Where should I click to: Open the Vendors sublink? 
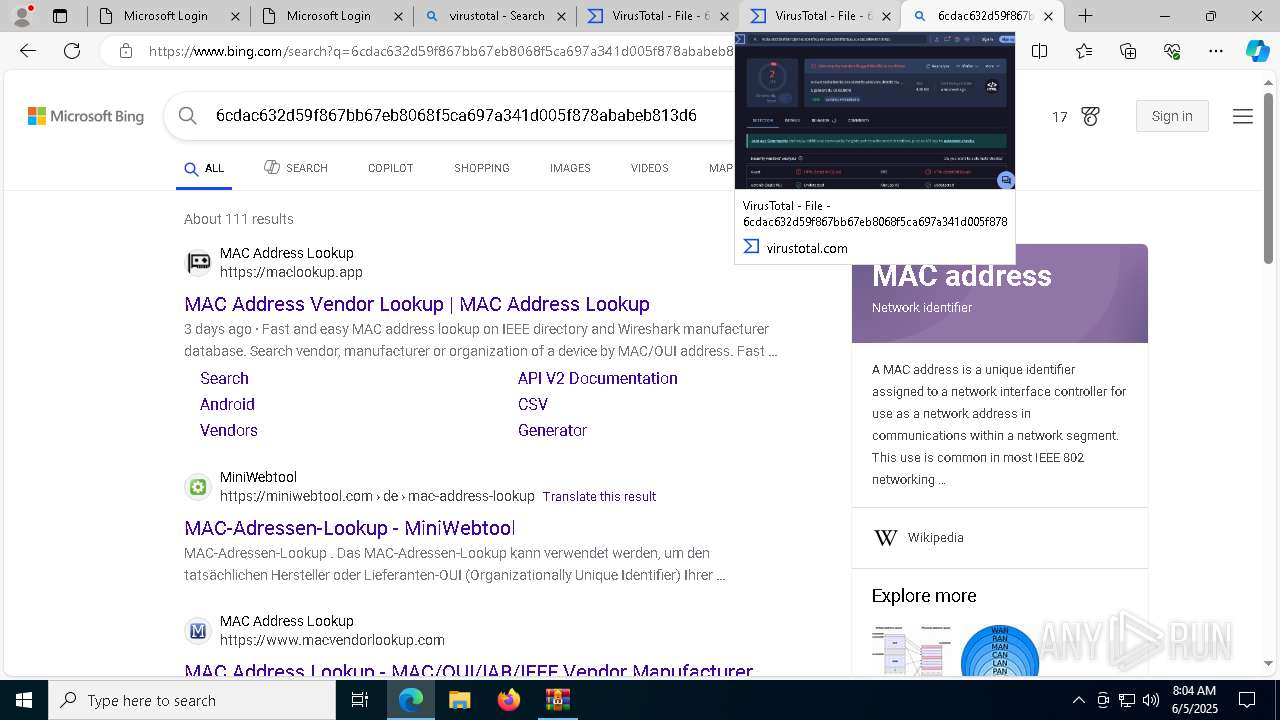(x=229, y=430)
